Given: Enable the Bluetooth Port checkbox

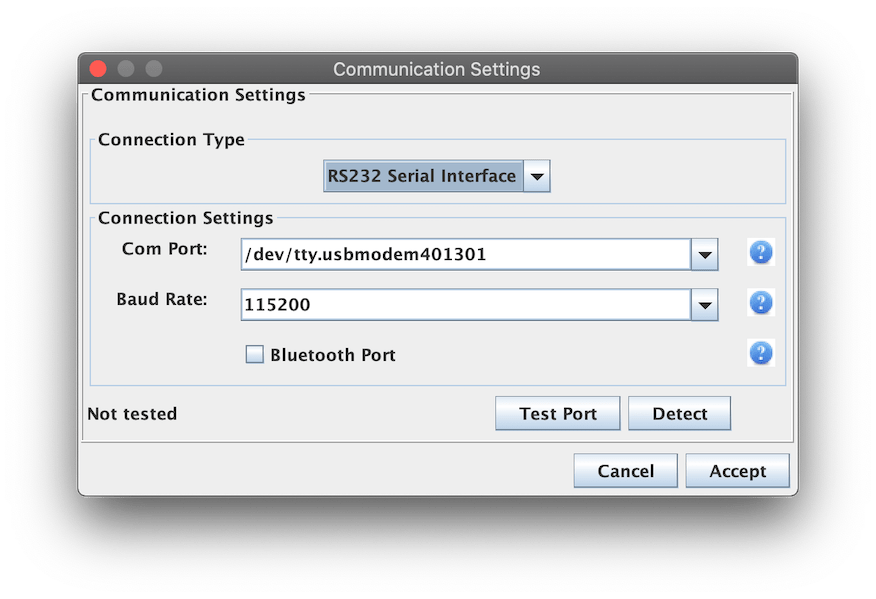Looking at the screenshot, I should tap(255, 354).
